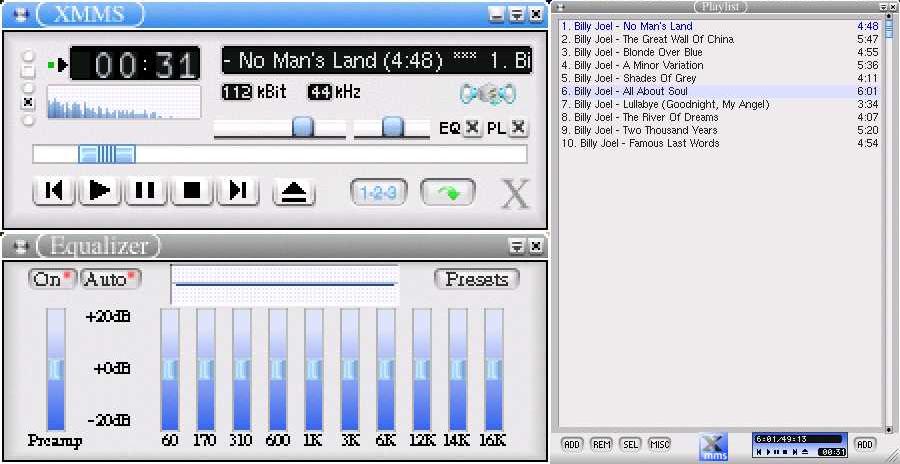Click the playlist scrollbar down arrow
Screen dimensions: 900x464
[890, 429]
